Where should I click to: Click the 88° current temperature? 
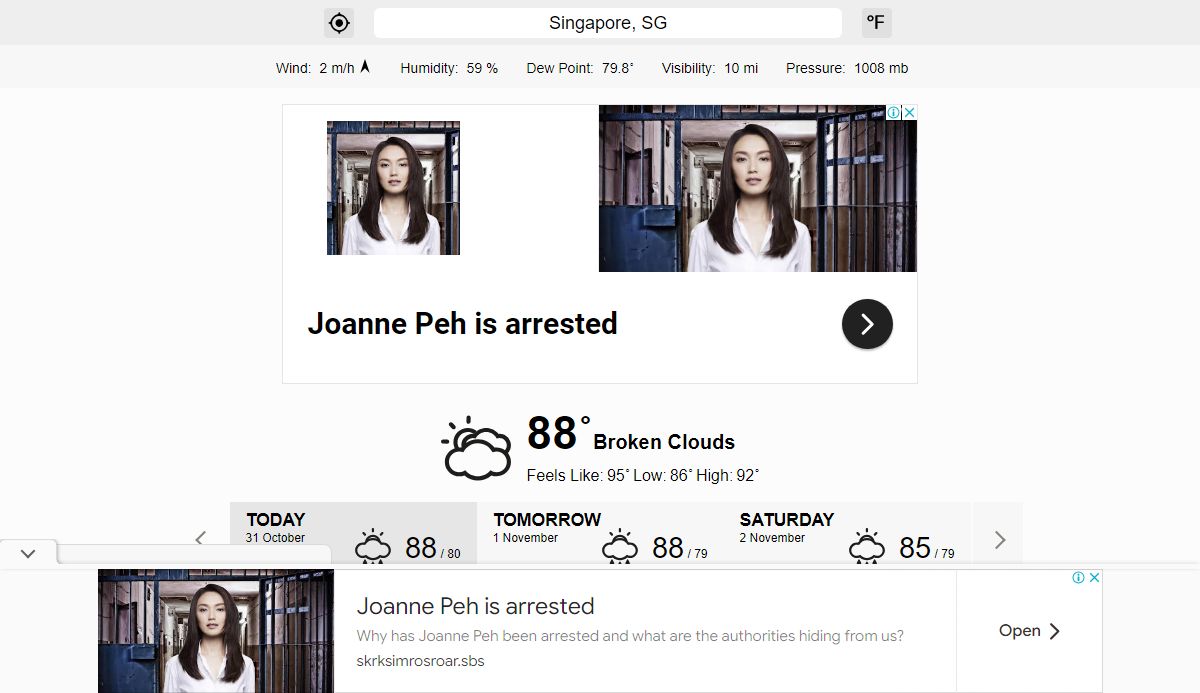coord(558,434)
